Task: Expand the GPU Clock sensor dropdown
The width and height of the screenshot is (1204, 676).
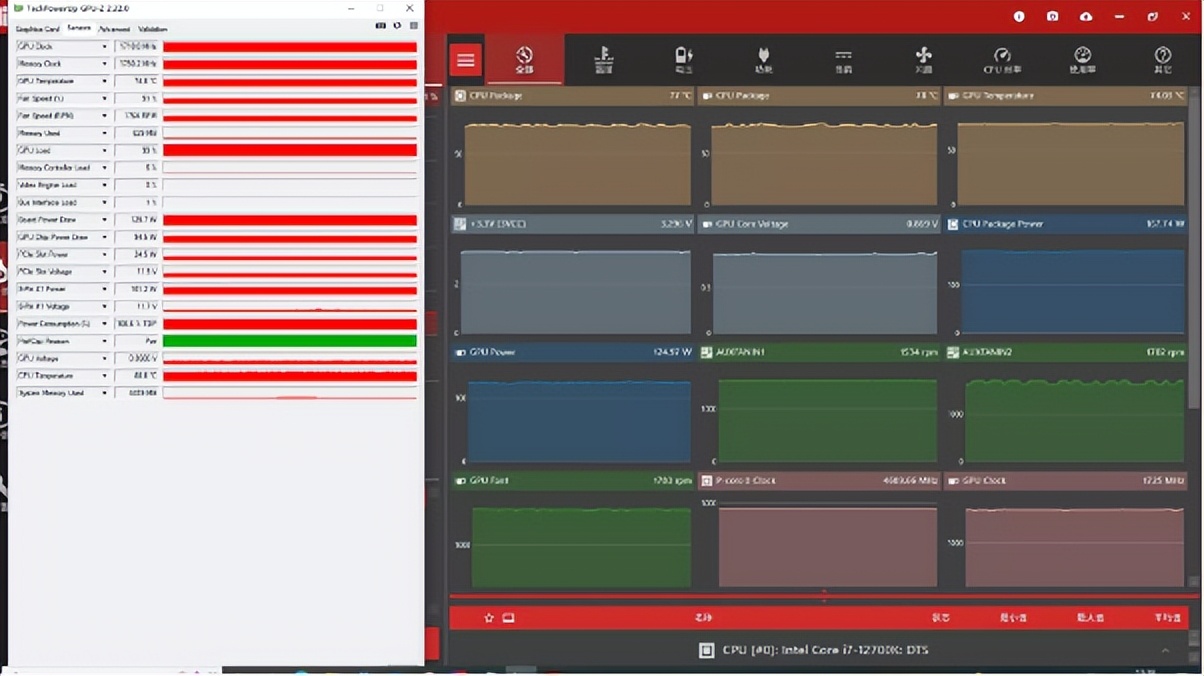Action: pyautogui.click(x=104, y=47)
